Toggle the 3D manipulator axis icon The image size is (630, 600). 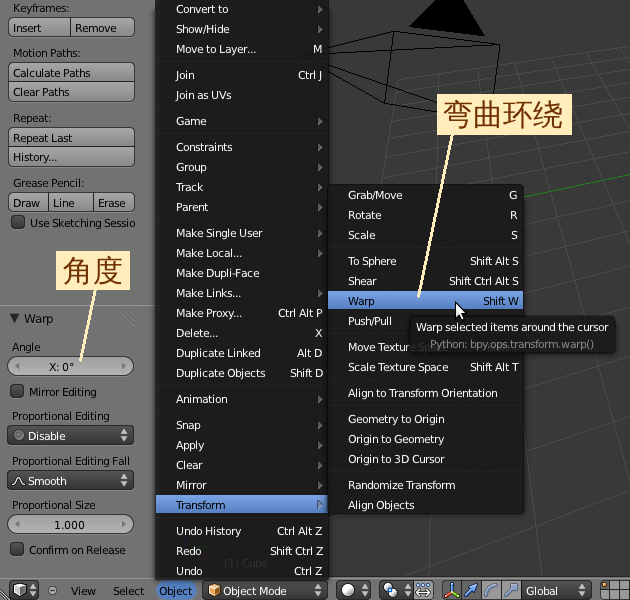coord(452,590)
